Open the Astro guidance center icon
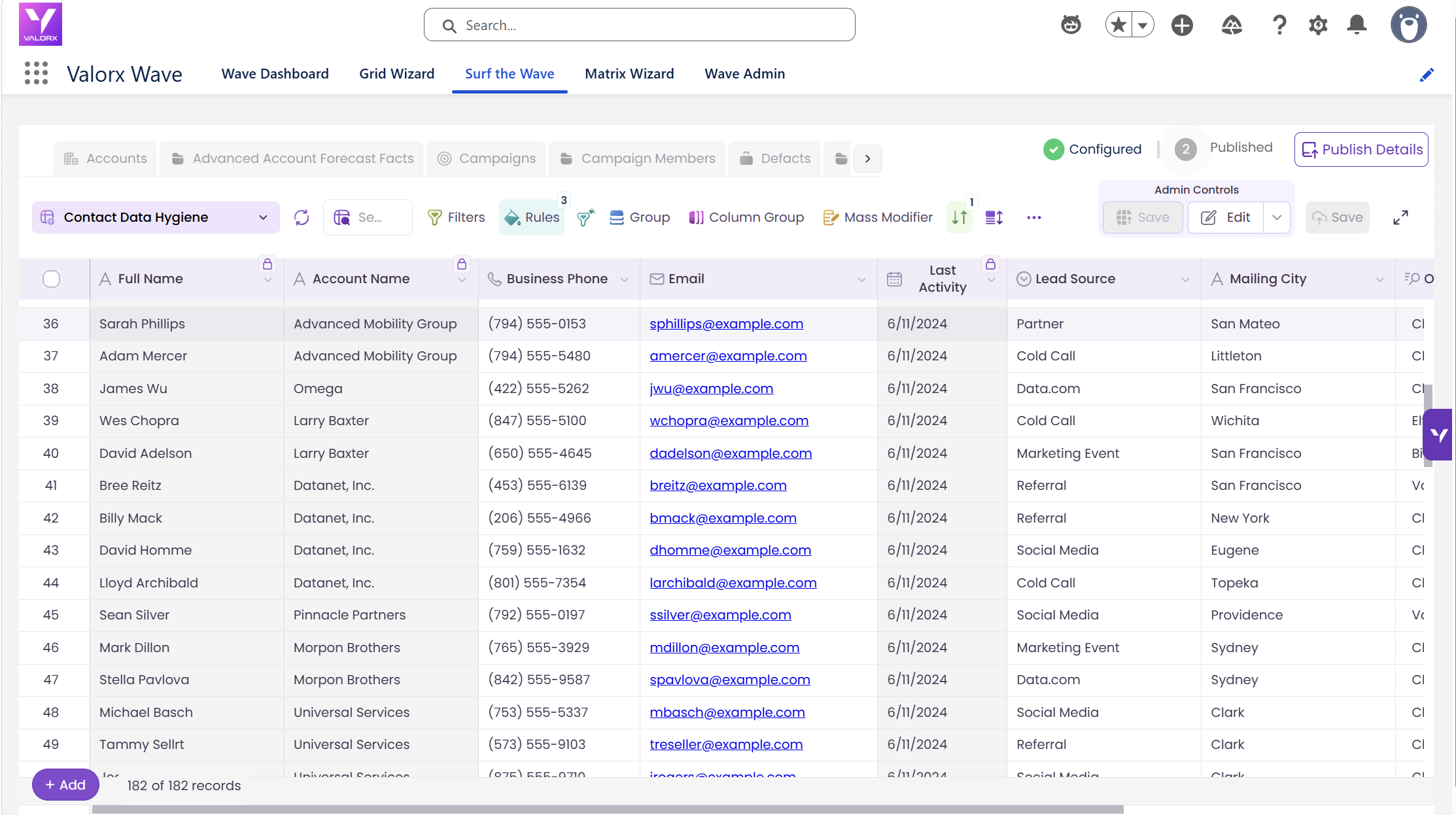Image resolution: width=1456 pixels, height=815 pixels. tap(1071, 25)
